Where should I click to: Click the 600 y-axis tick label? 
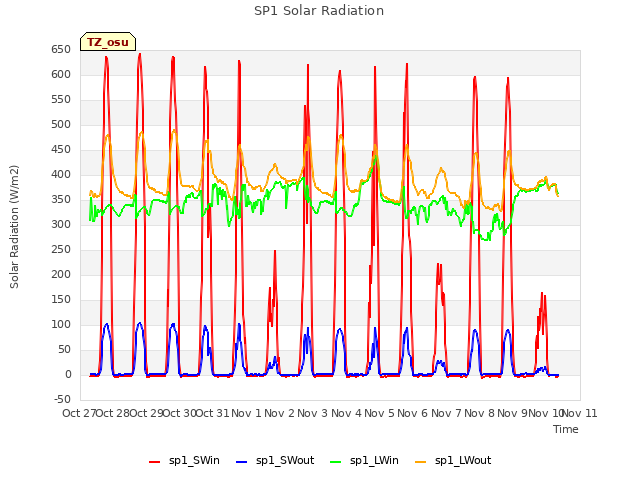point(61,75)
